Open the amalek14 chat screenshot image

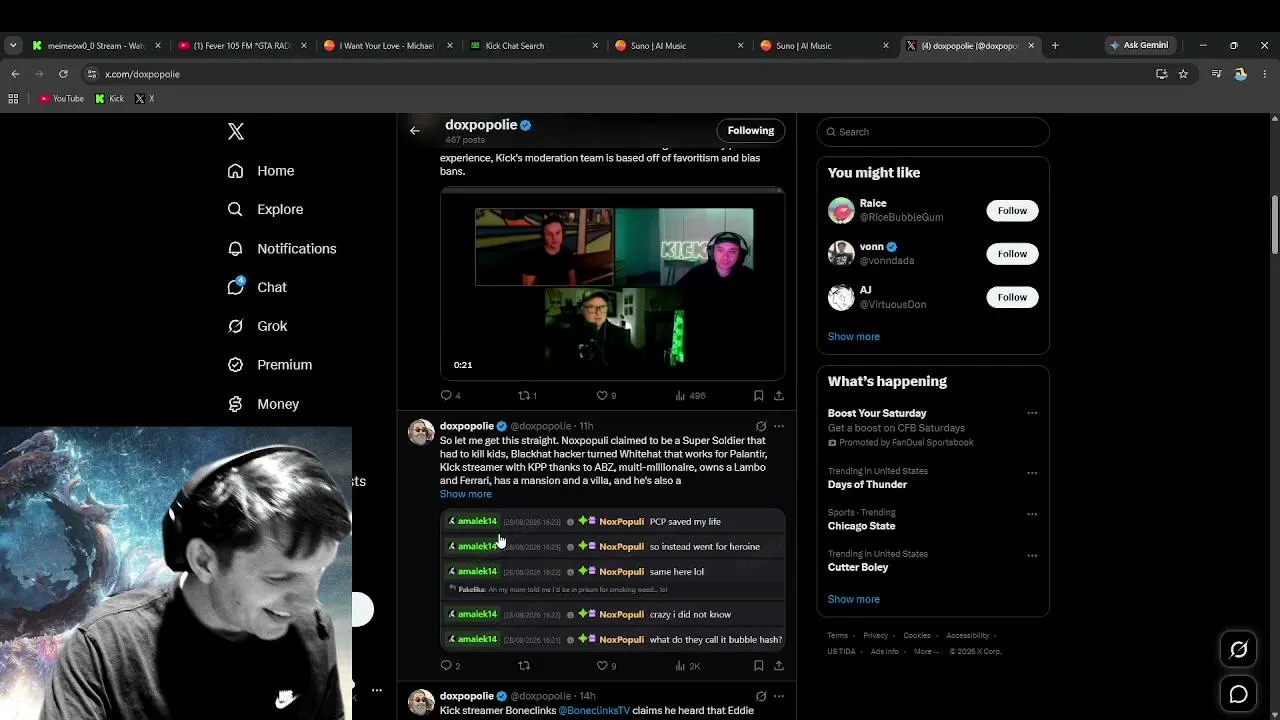click(x=612, y=579)
